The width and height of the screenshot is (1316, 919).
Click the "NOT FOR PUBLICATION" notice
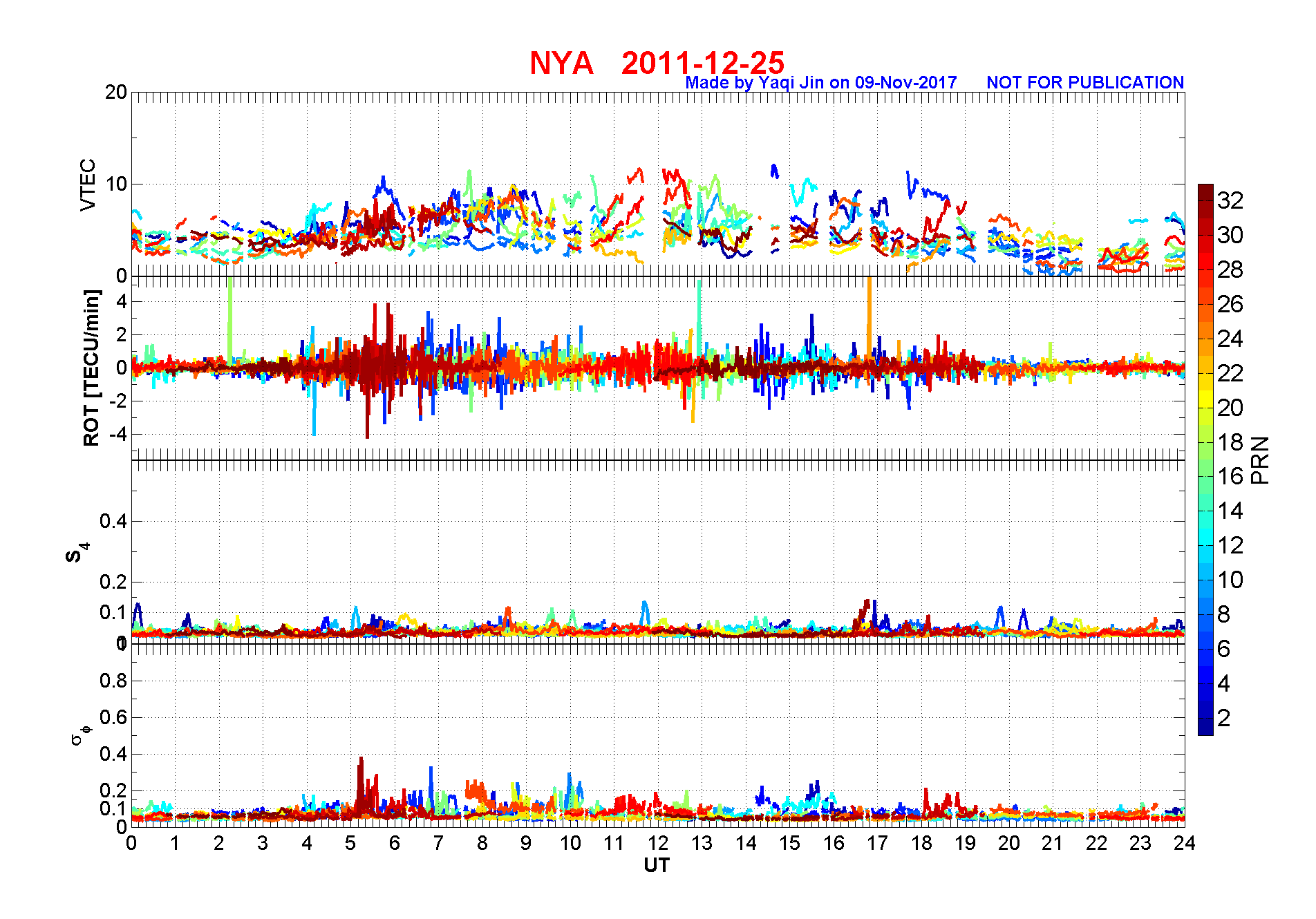pos(1085,82)
